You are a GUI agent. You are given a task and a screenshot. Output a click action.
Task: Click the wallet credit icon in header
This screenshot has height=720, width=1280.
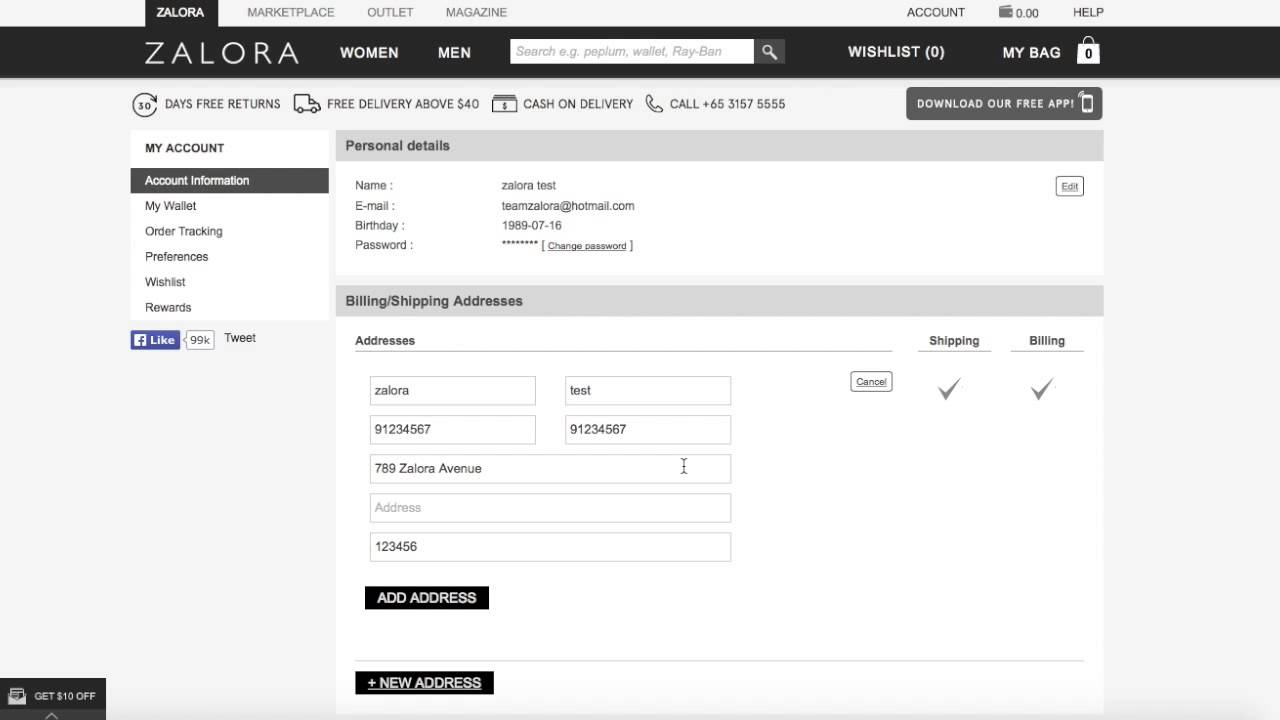[x=1005, y=12]
